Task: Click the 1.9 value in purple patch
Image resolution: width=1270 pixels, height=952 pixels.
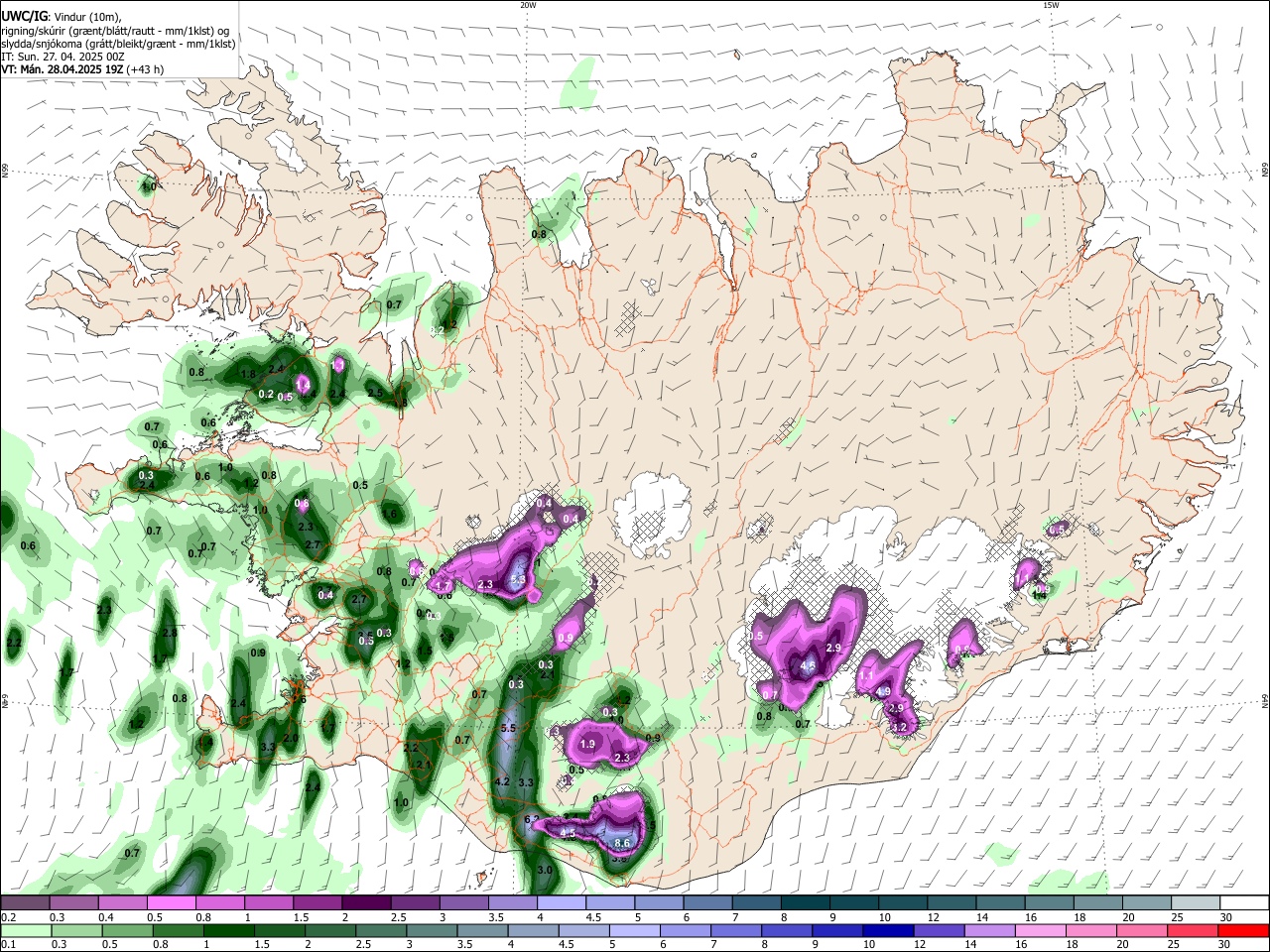Action: coord(587,744)
